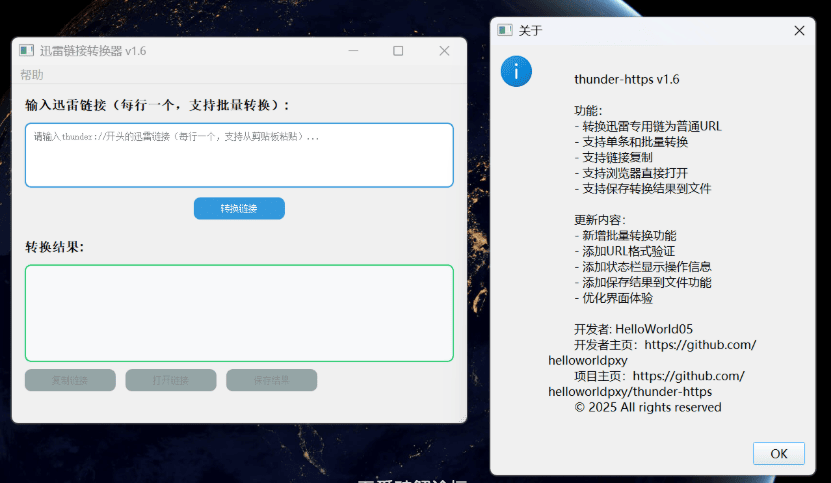Close the 迅雷链接转换器 window
Viewport: 831px width, 483px height.
444,51
